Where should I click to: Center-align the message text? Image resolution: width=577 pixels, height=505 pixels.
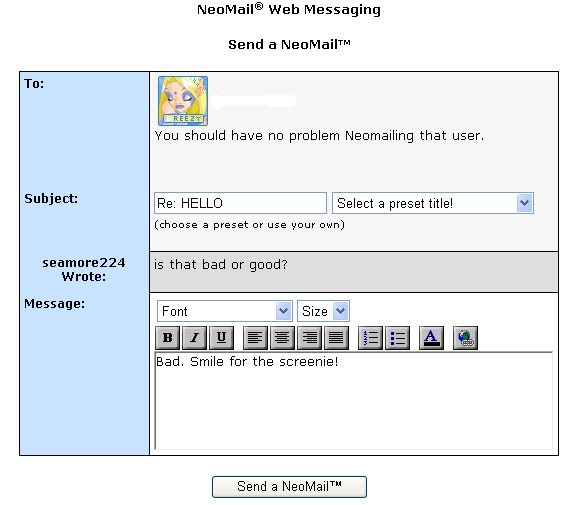click(x=282, y=338)
